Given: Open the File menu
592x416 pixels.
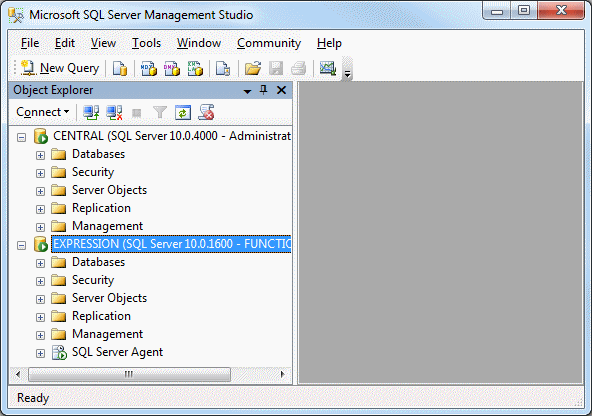Looking at the screenshot, I should [30, 43].
